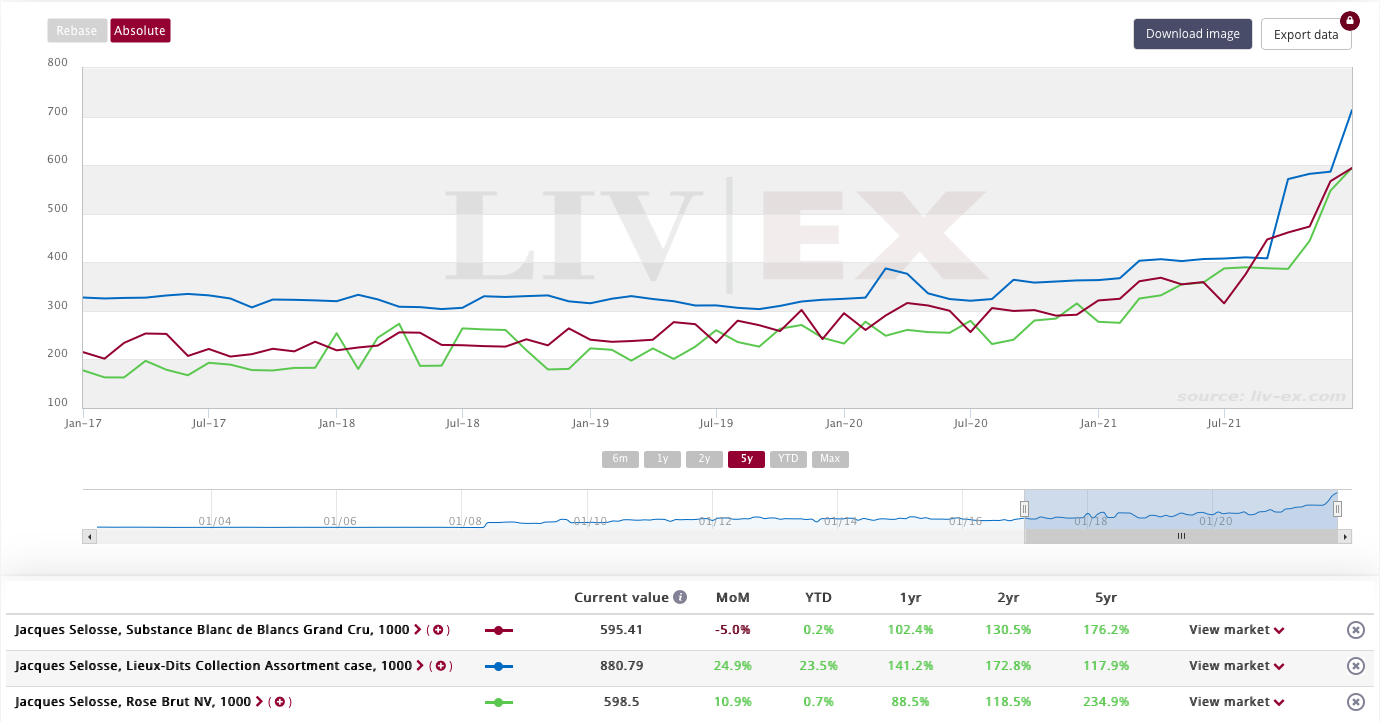Click the Jul-21 x-axis label
Image resolution: width=1380 pixels, height=722 pixels.
click(1224, 424)
